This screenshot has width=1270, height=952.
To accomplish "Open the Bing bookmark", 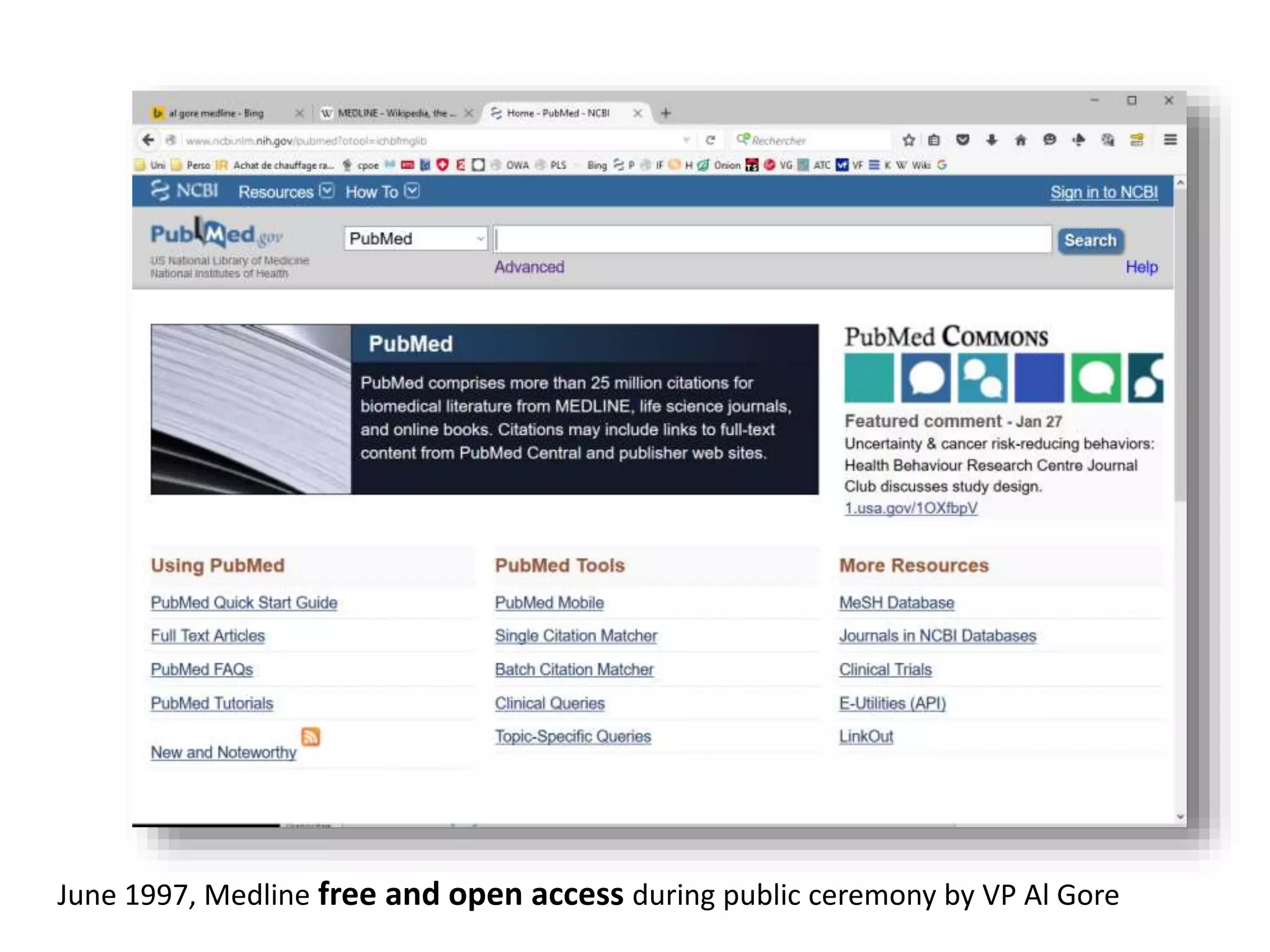I will coord(597,165).
